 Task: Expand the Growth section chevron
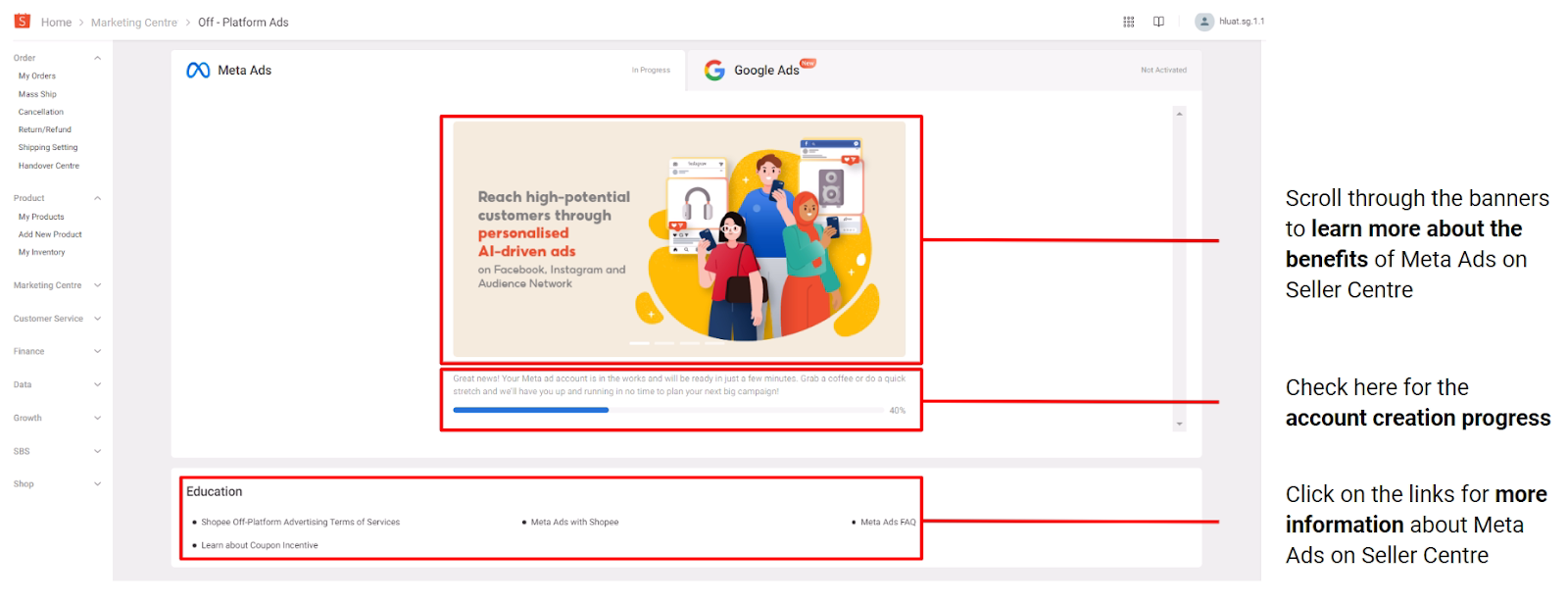(97, 418)
